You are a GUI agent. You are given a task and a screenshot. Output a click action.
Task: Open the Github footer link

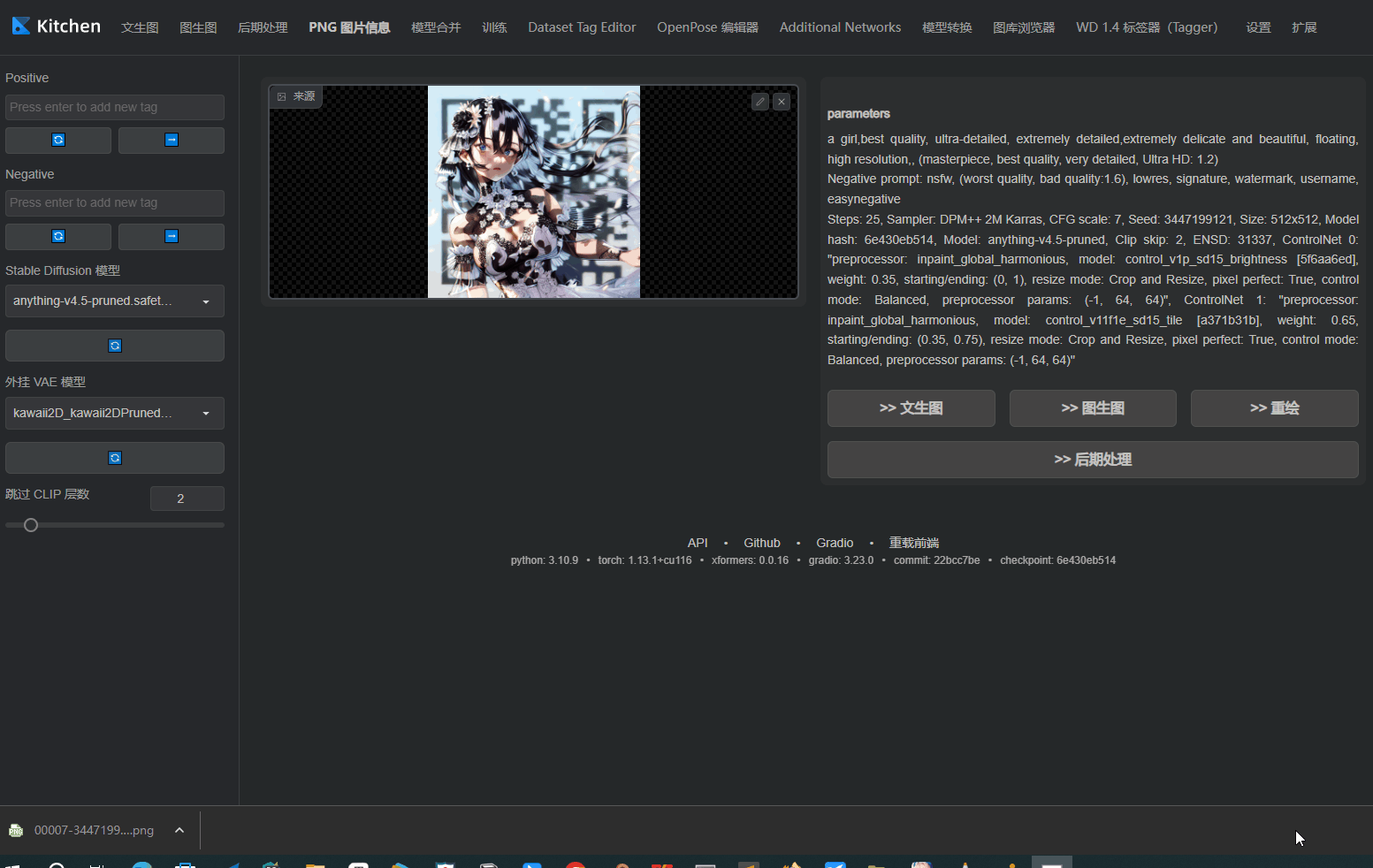click(x=762, y=543)
